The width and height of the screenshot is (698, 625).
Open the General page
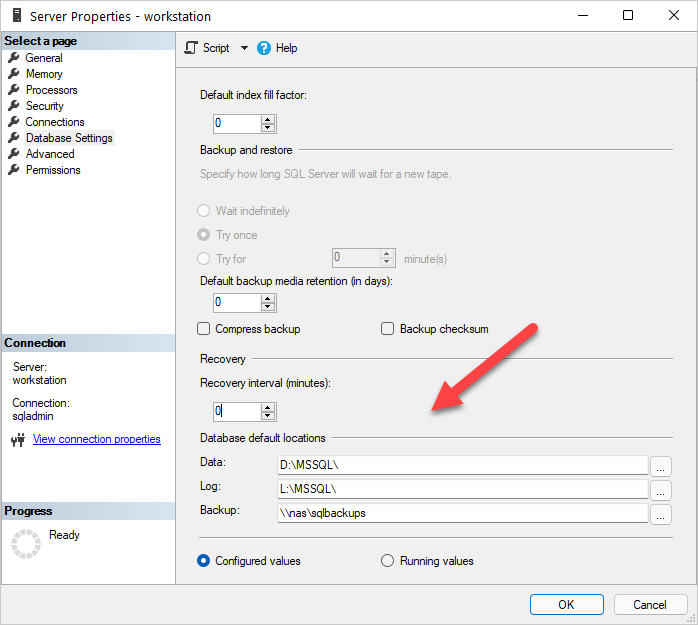[44, 58]
